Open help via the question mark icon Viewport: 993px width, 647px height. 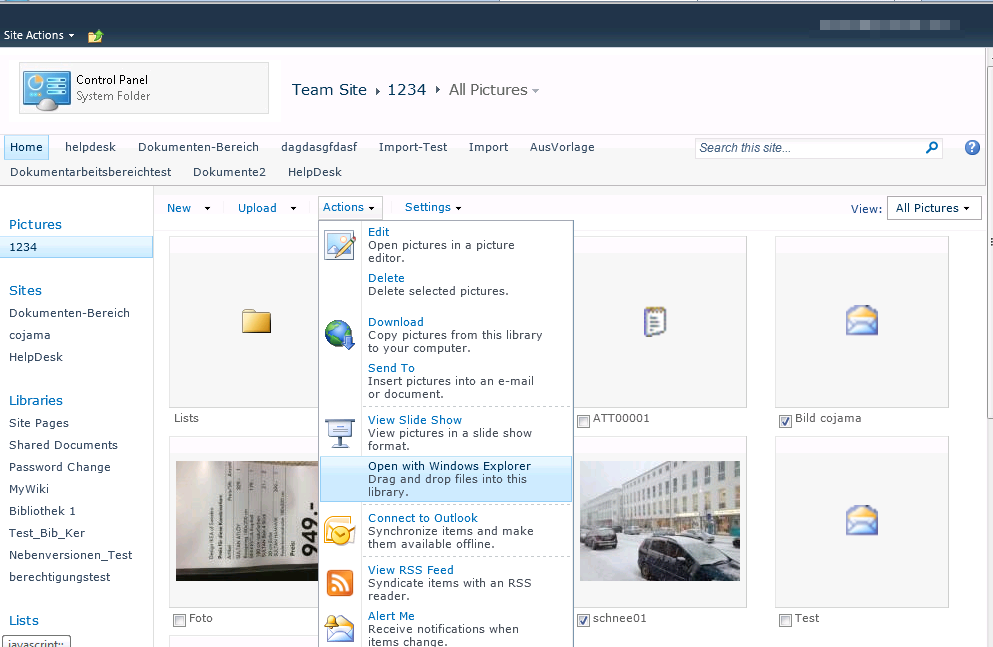[x=972, y=148]
